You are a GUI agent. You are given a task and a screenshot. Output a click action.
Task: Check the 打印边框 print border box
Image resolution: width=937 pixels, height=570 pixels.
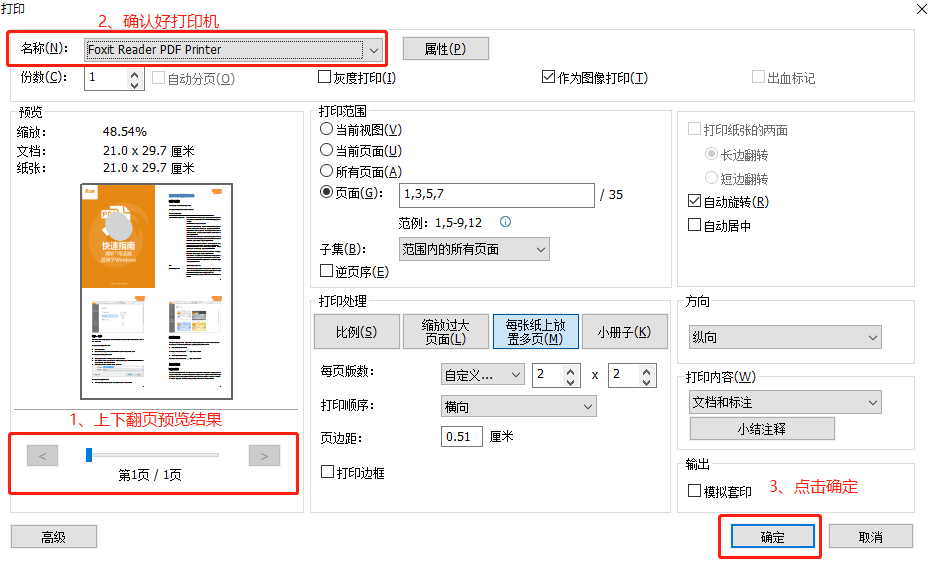click(327, 472)
